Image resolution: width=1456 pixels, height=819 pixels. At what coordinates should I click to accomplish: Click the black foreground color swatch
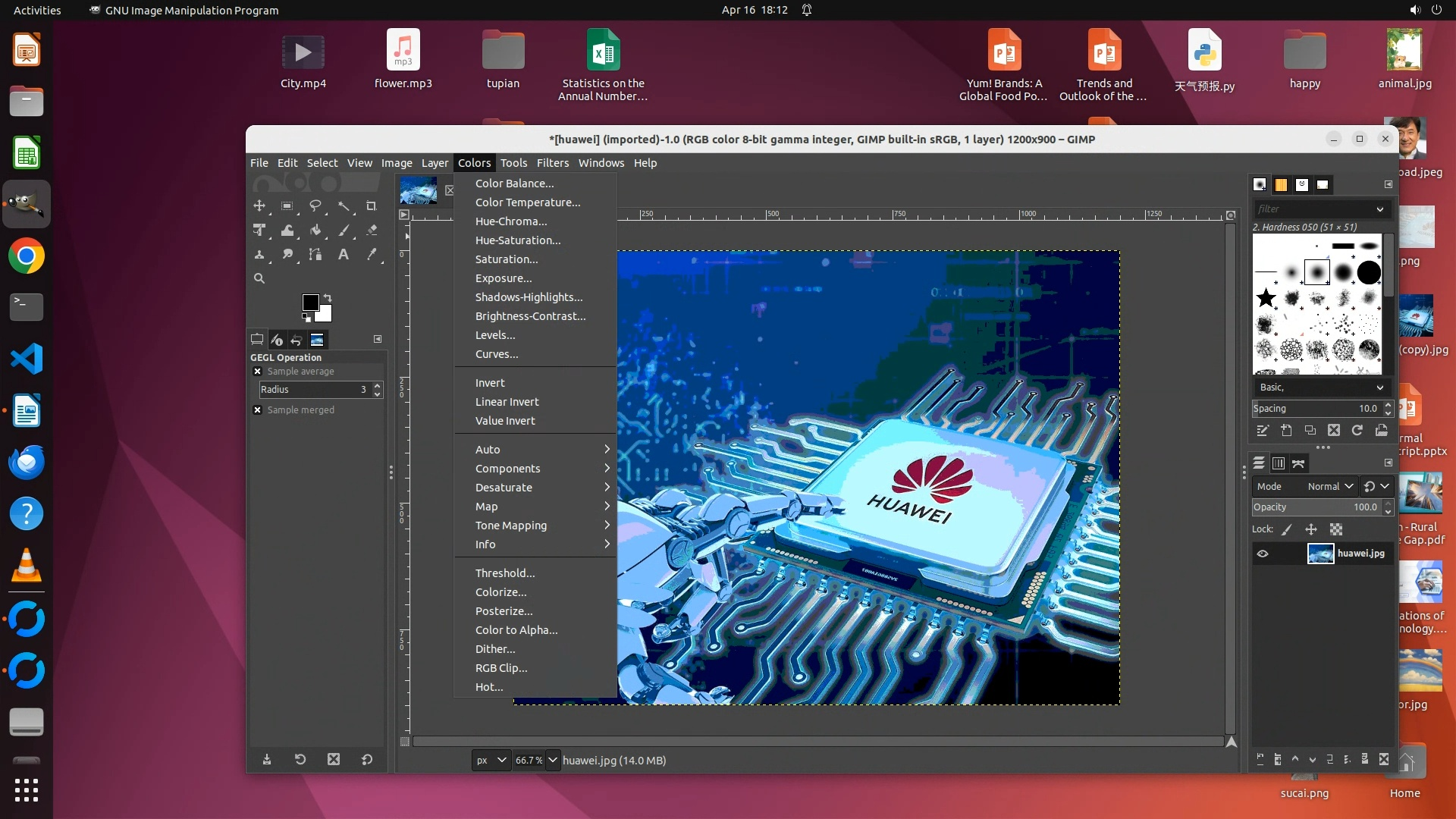click(x=310, y=303)
